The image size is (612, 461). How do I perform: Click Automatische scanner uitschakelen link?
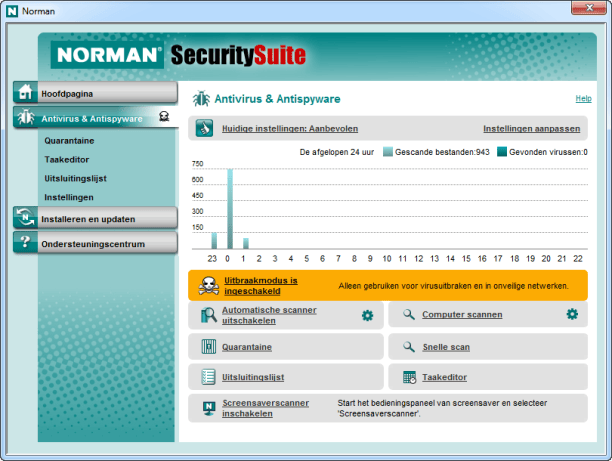[x=269, y=315]
